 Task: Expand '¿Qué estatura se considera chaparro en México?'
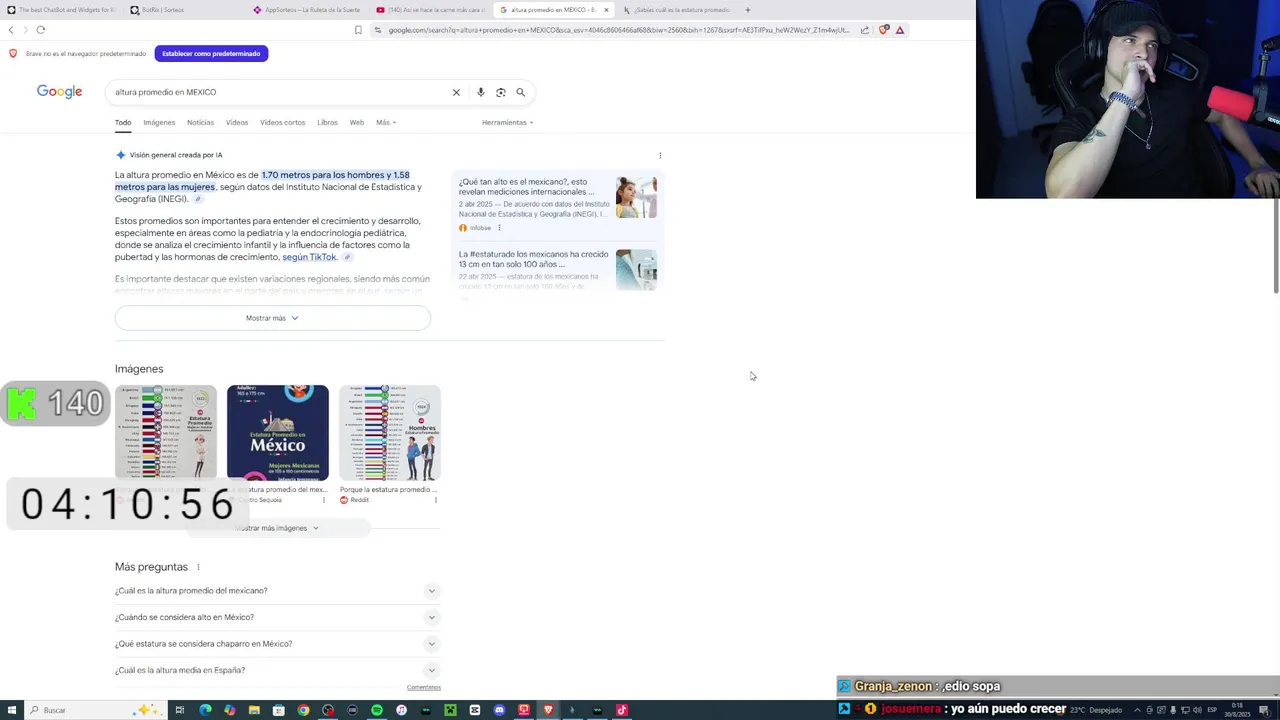click(277, 644)
